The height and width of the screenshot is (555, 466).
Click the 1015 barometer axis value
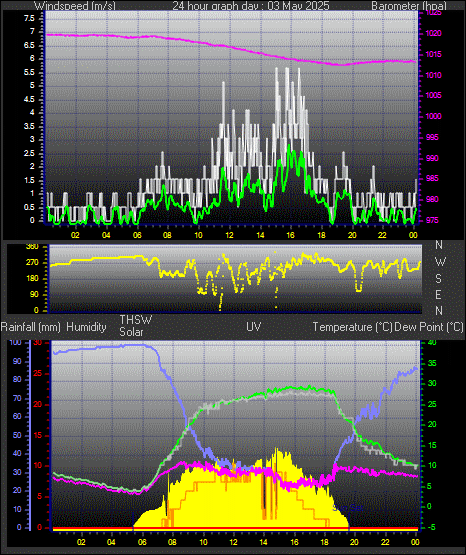coord(433,54)
